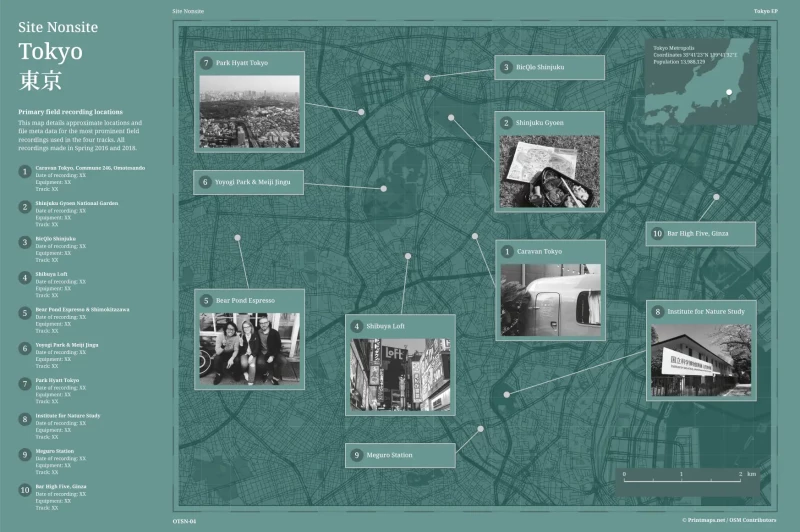Click the kilometer scale bar on map

pos(682,480)
